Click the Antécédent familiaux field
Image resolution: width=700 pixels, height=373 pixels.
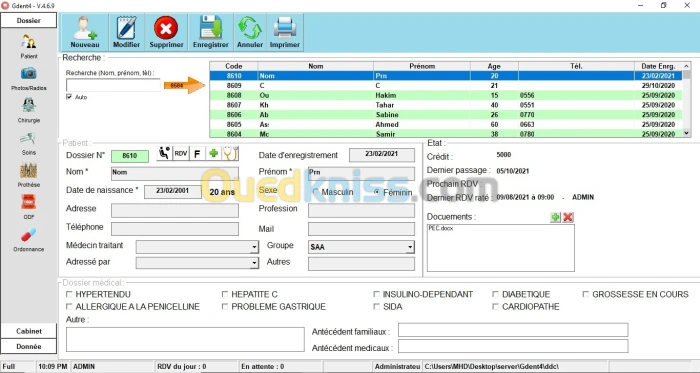tap(513, 330)
